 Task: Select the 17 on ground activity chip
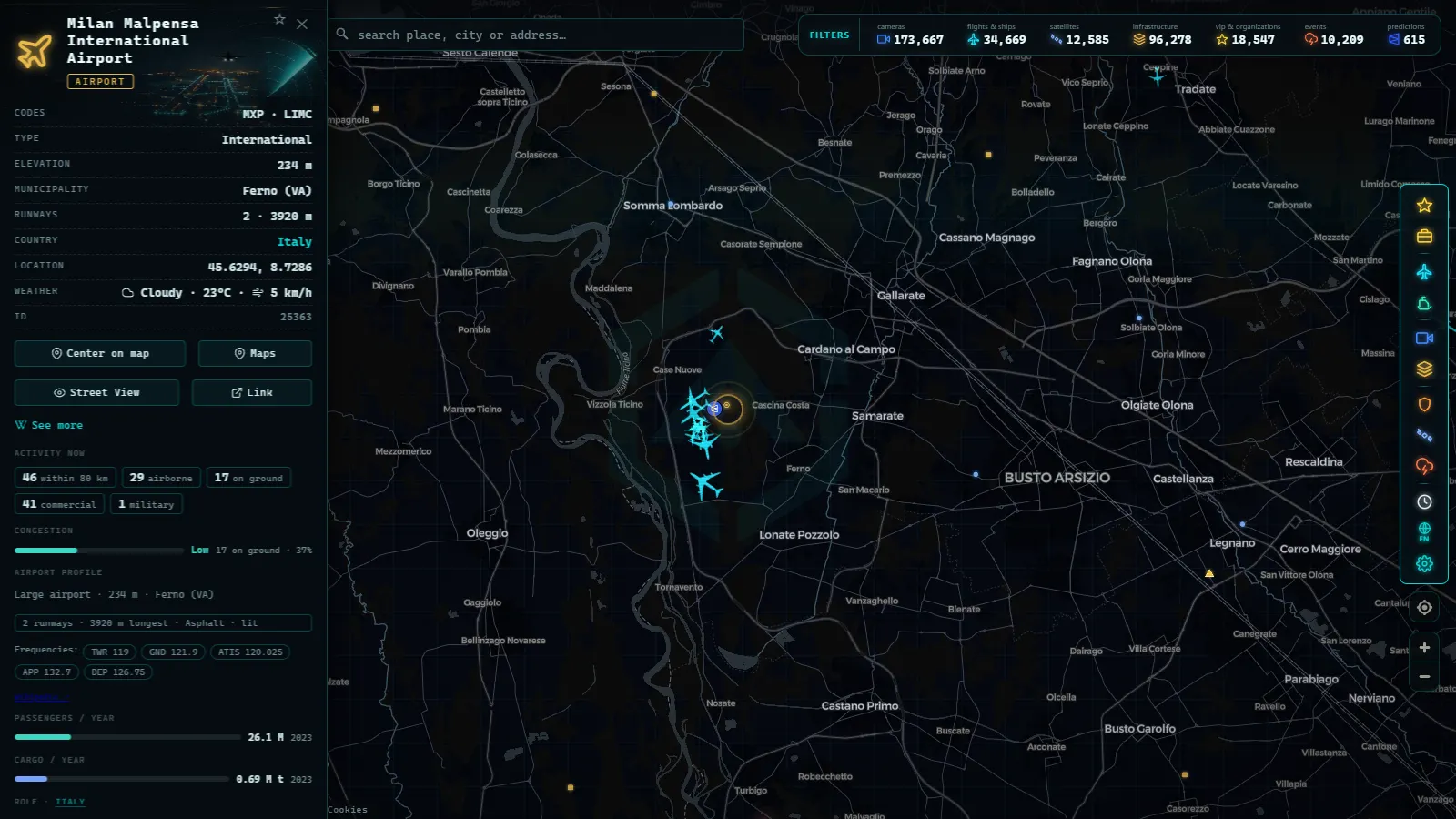point(248,478)
